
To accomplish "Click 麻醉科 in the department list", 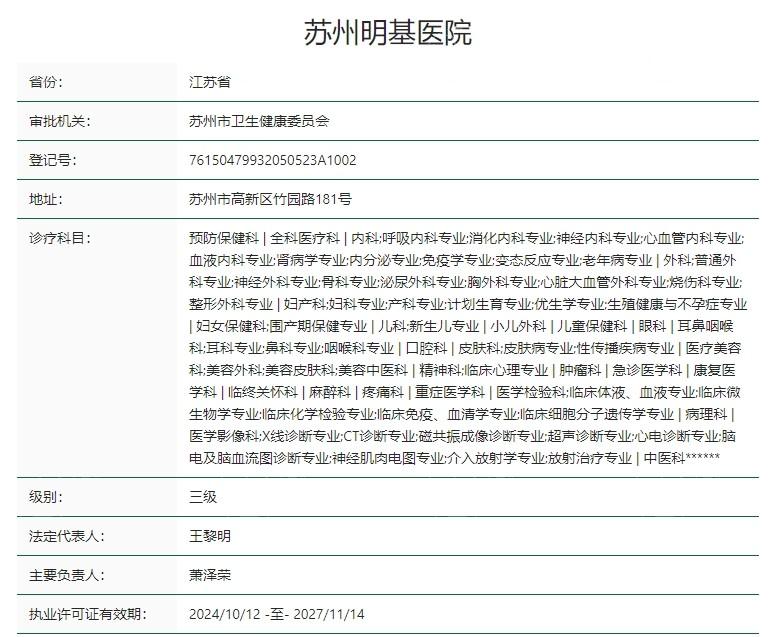I will pyautogui.click(x=330, y=392).
